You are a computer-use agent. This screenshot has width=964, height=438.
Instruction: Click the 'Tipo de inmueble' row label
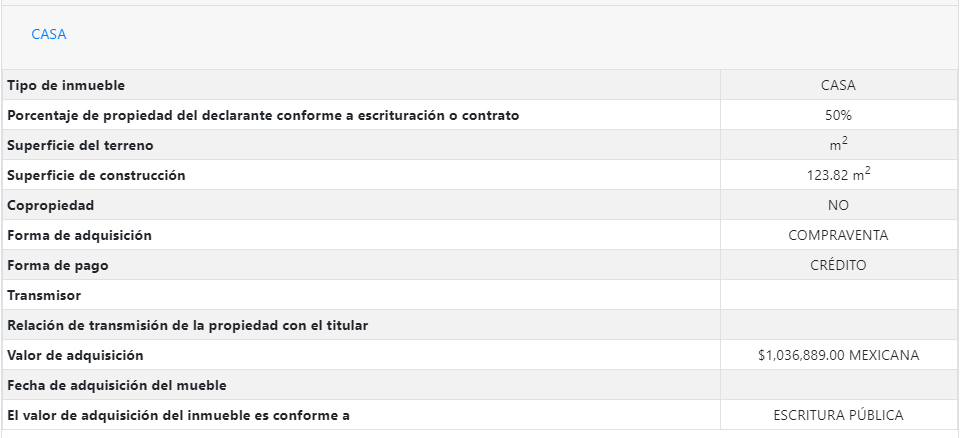click(x=66, y=86)
